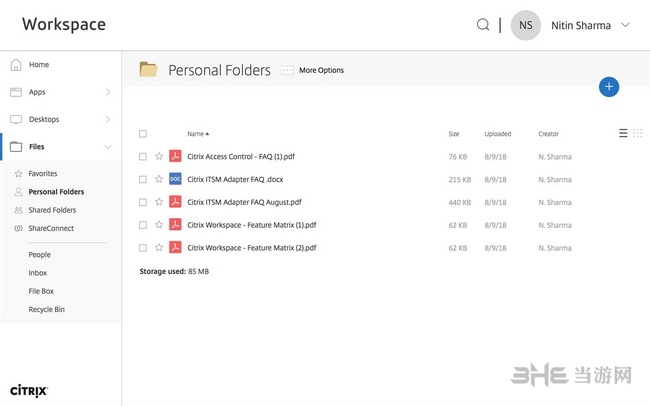Tick the select-all checkbox in header
Screen dimensions: 650x406
[x=143, y=134]
